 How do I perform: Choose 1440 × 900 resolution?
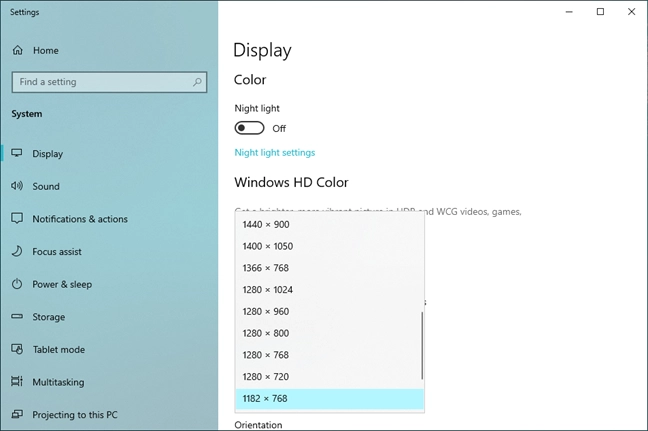329,224
